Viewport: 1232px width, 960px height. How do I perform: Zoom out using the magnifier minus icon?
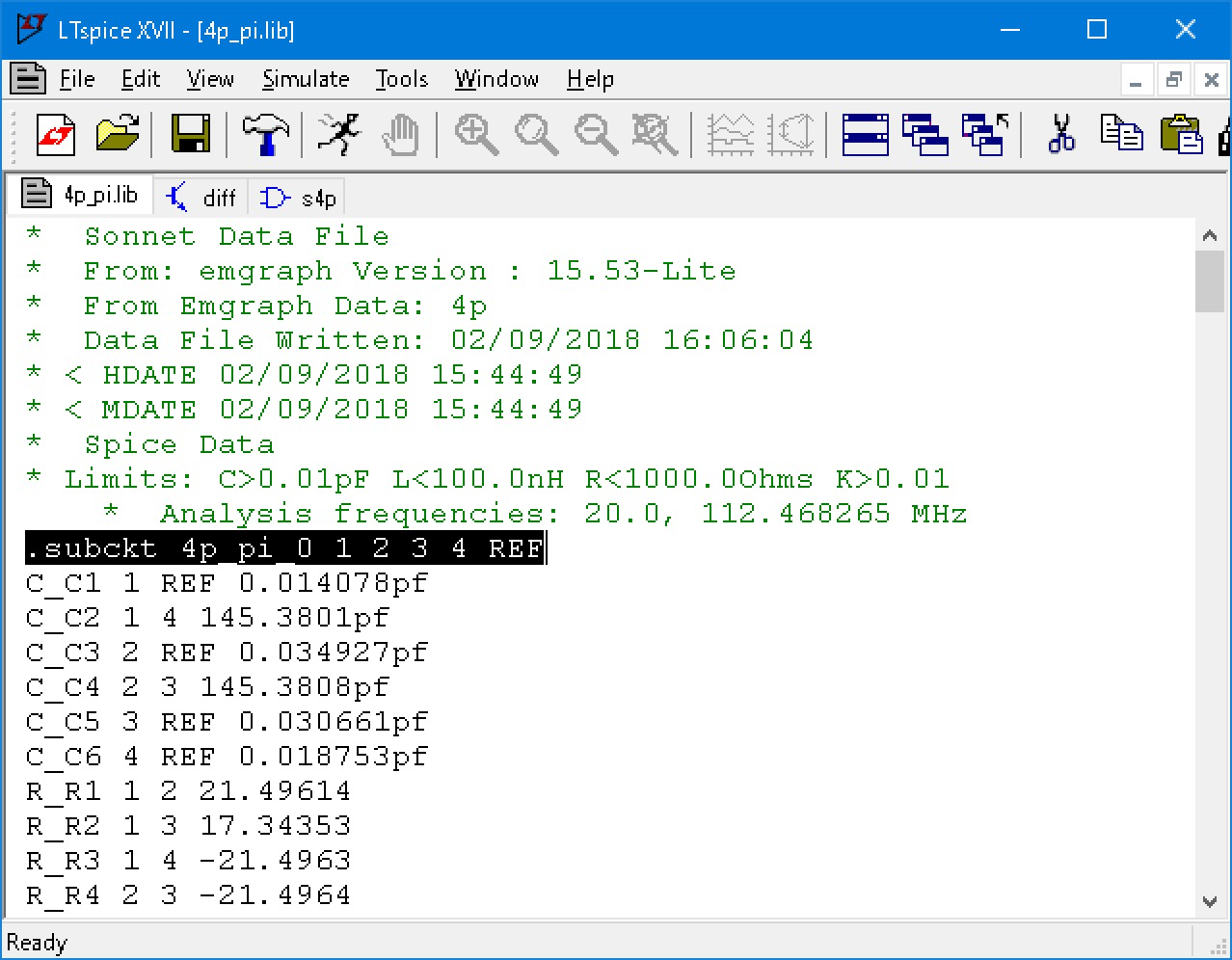click(596, 134)
